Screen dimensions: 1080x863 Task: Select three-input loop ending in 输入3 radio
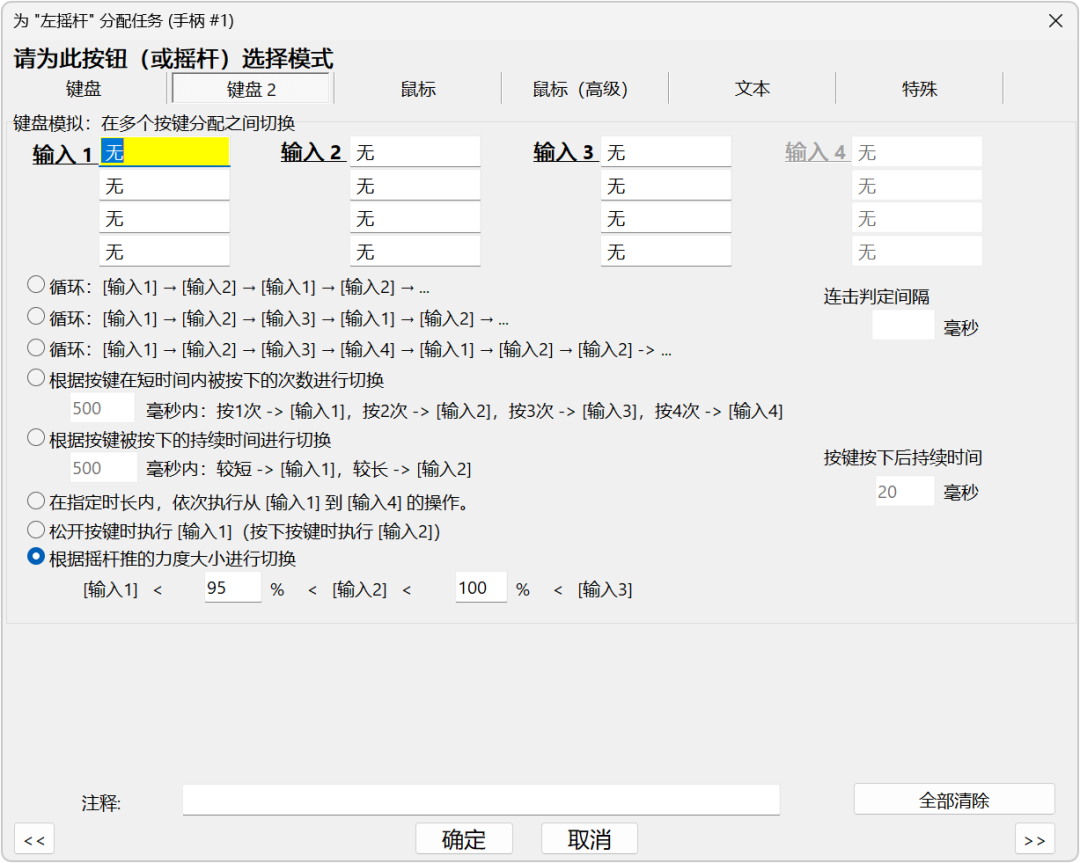[36, 316]
